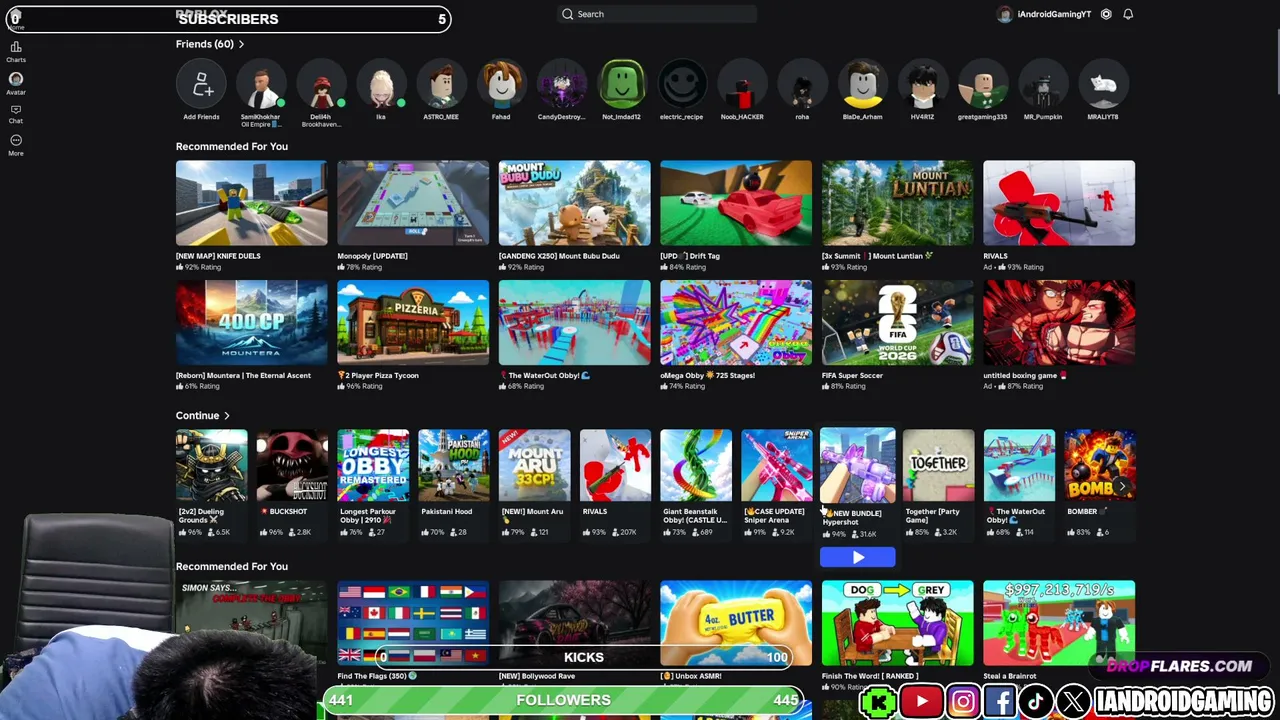
Task: Open the notifications bell
Action: tap(1128, 14)
